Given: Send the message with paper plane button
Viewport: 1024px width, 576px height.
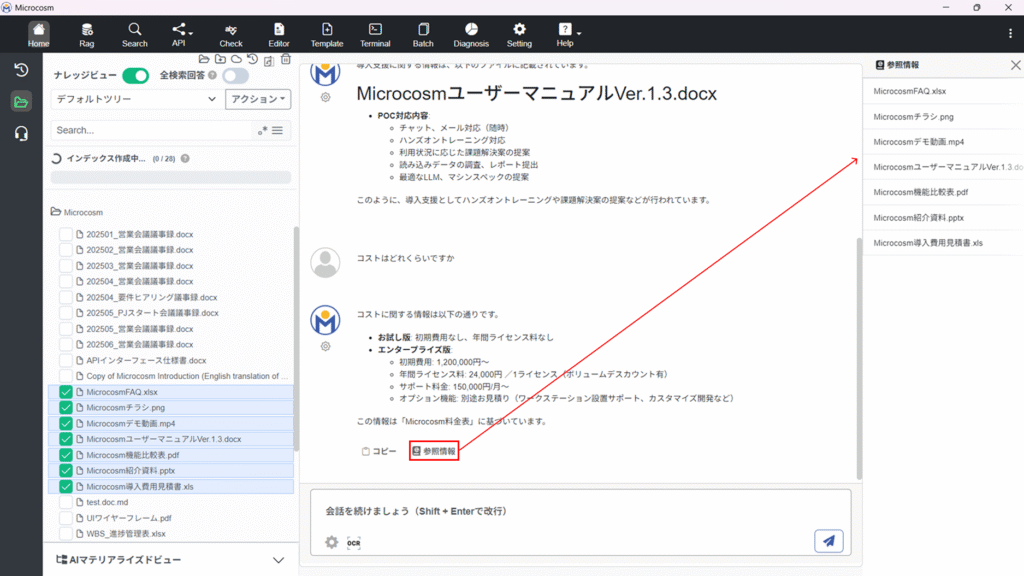Looking at the screenshot, I should click(x=828, y=541).
